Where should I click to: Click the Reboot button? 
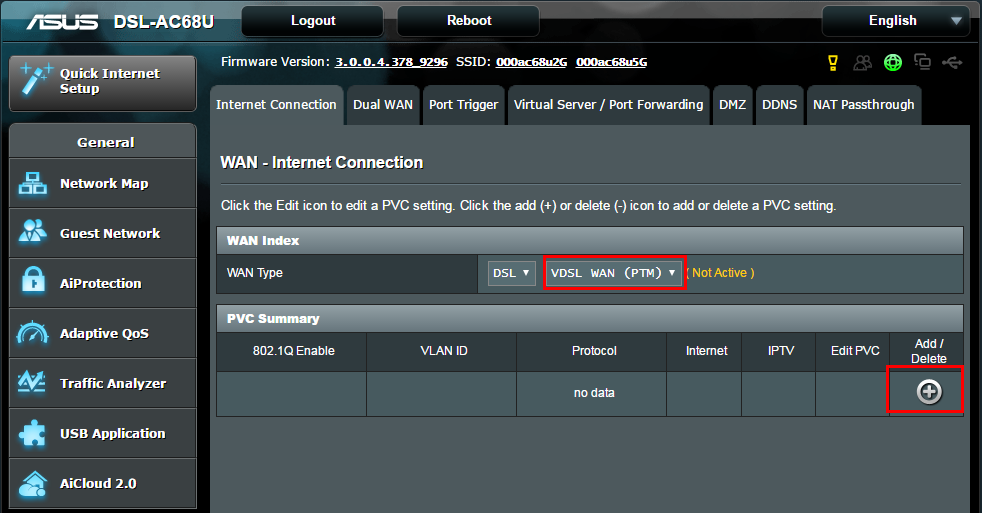click(x=468, y=21)
